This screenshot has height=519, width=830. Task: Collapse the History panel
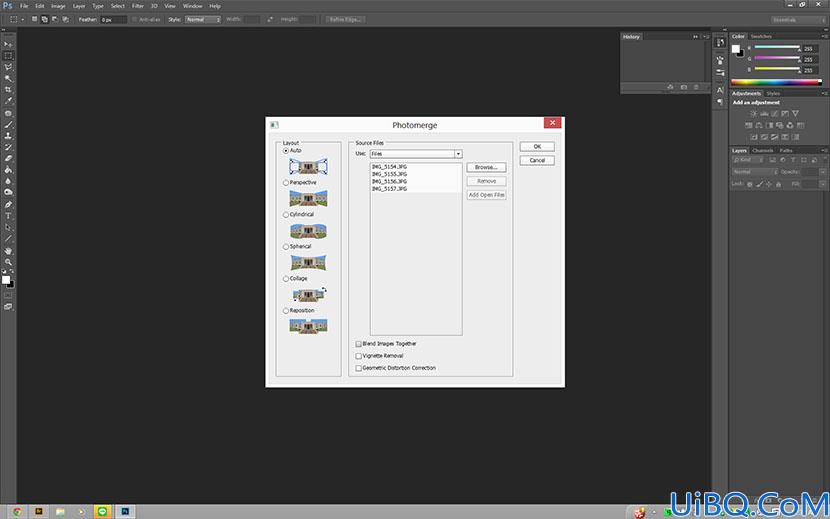696,37
